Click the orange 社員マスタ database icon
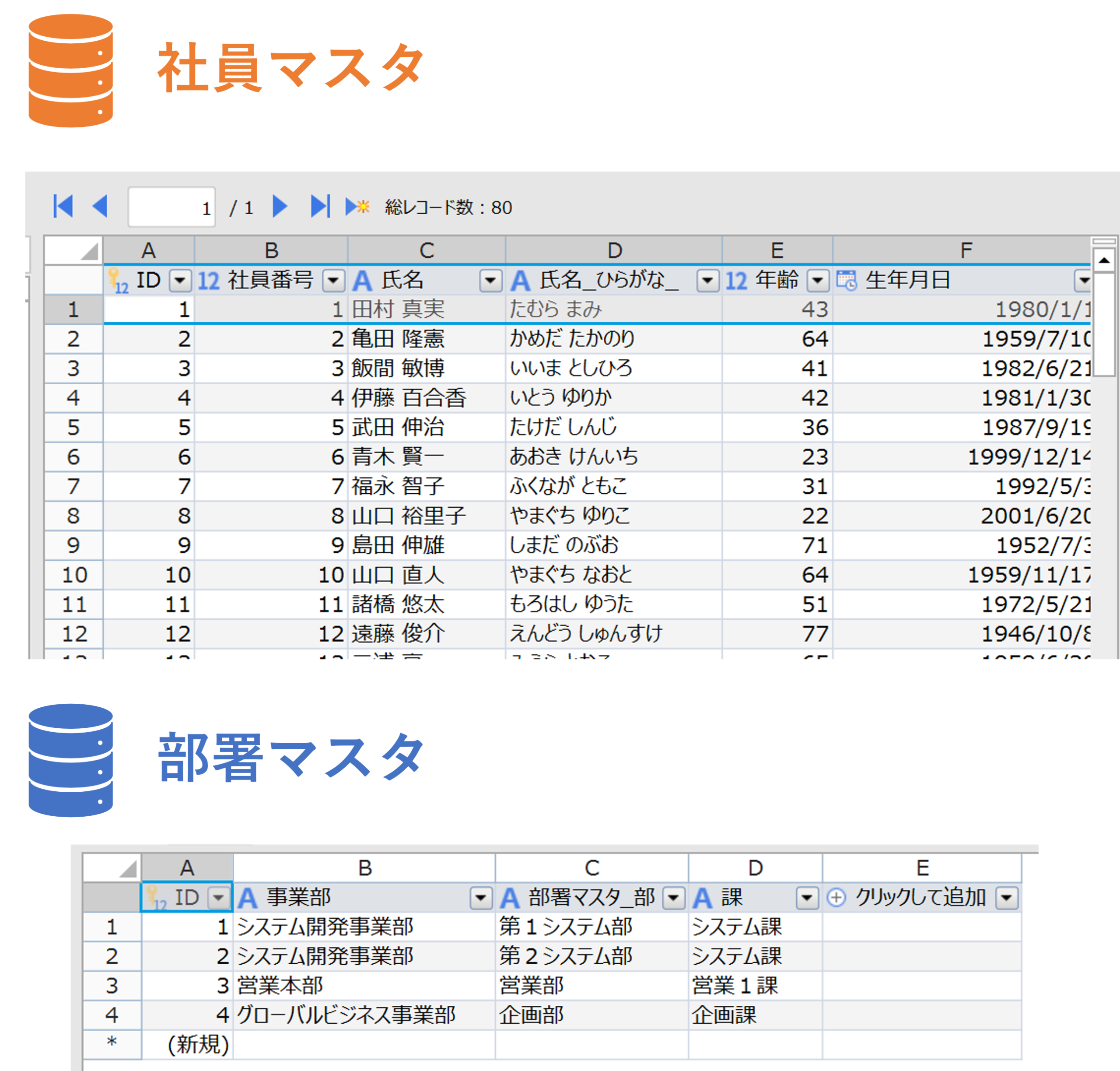Image resolution: width=1120 pixels, height=1071 pixels. click(x=70, y=71)
